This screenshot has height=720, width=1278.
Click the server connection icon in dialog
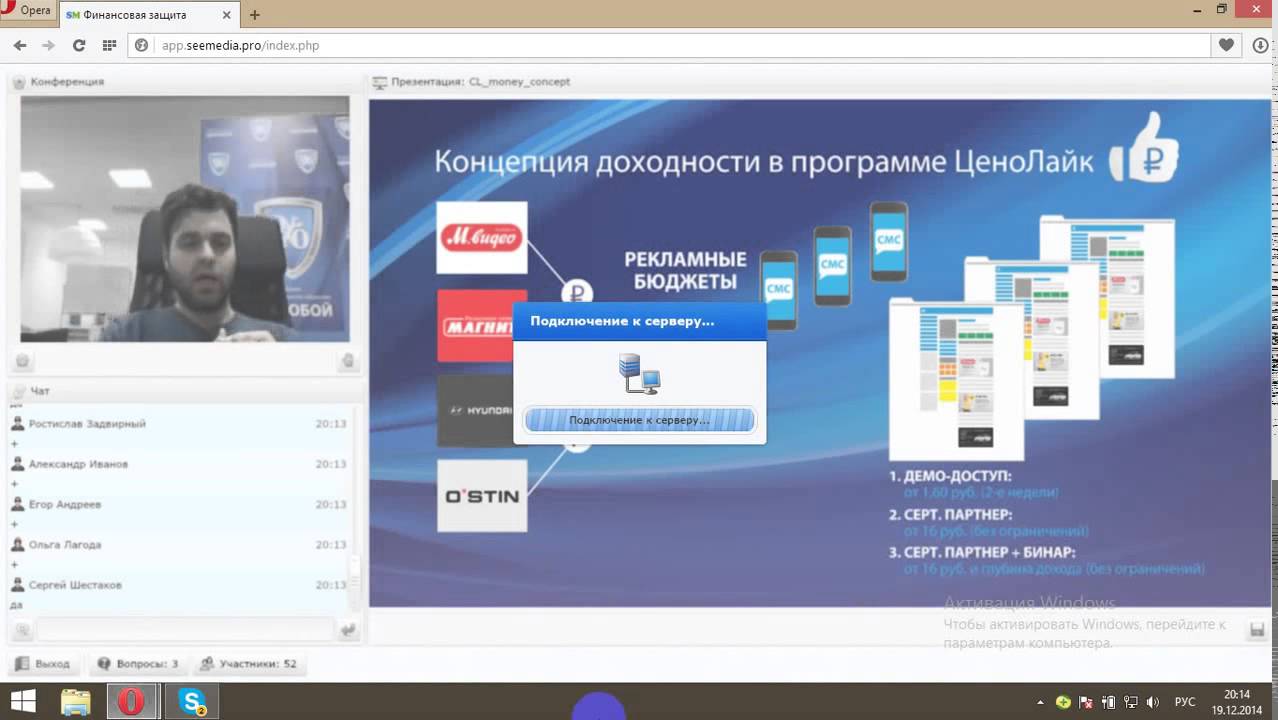(x=640, y=373)
